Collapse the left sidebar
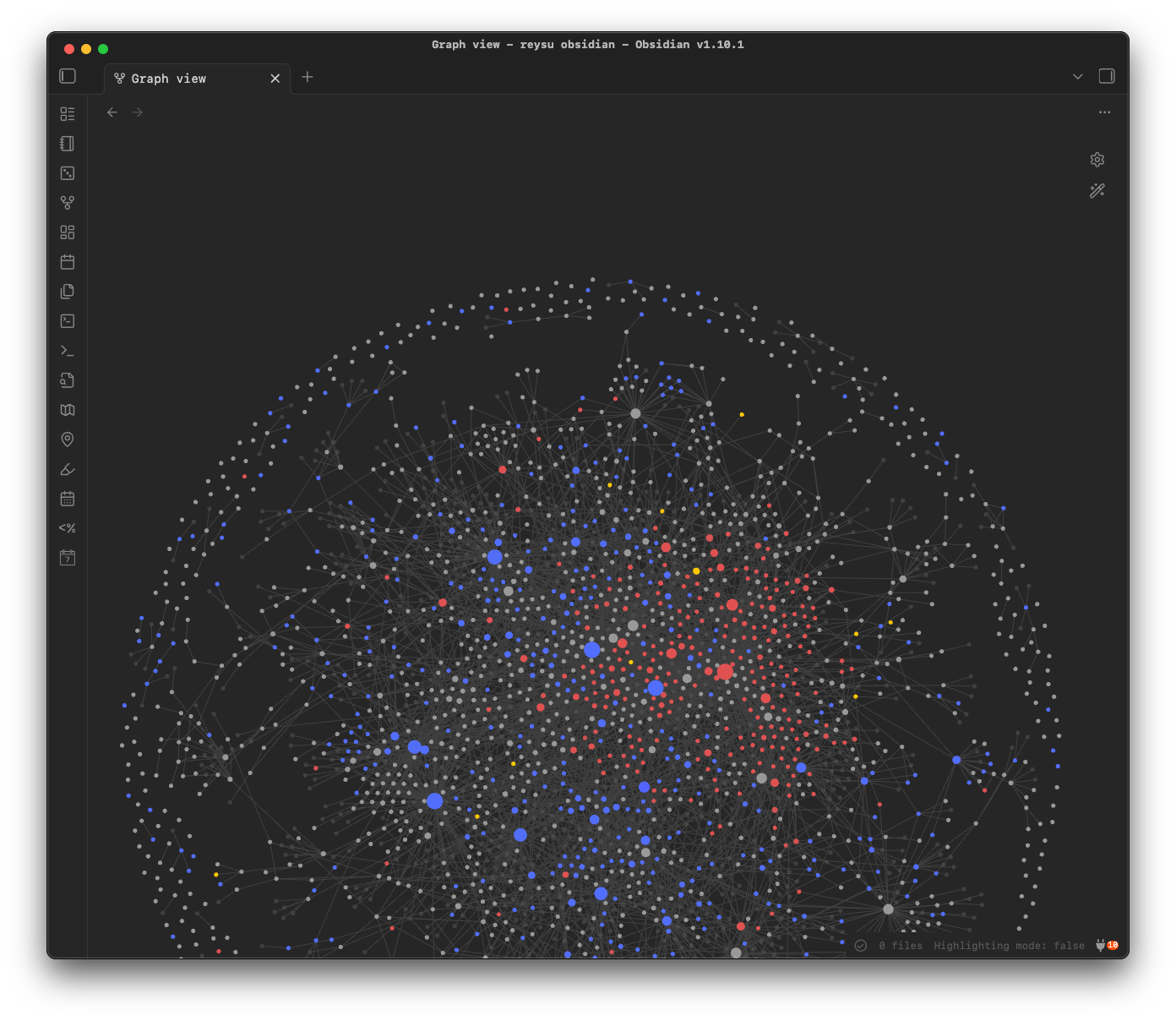The height and width of the screenshot is (1021, 1176). point(68,76)
